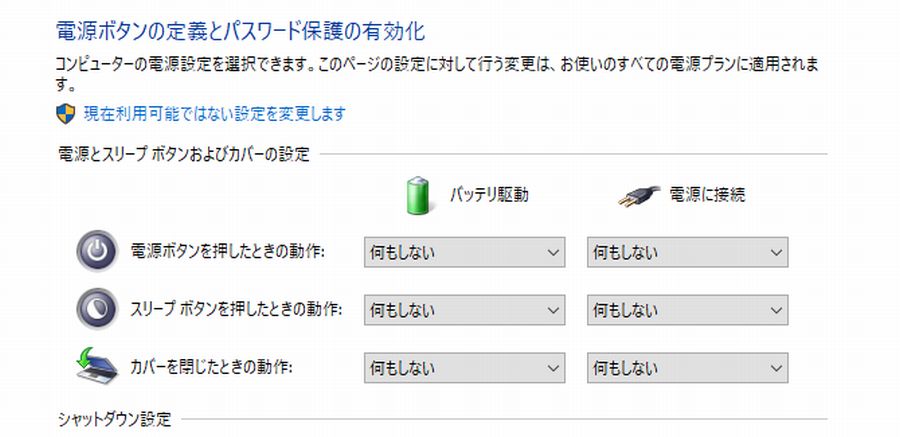This screenshot has width=900, height=437.
Task: Open 現在利用可能ではない設定を変更します link
Action: click(215, 114)
